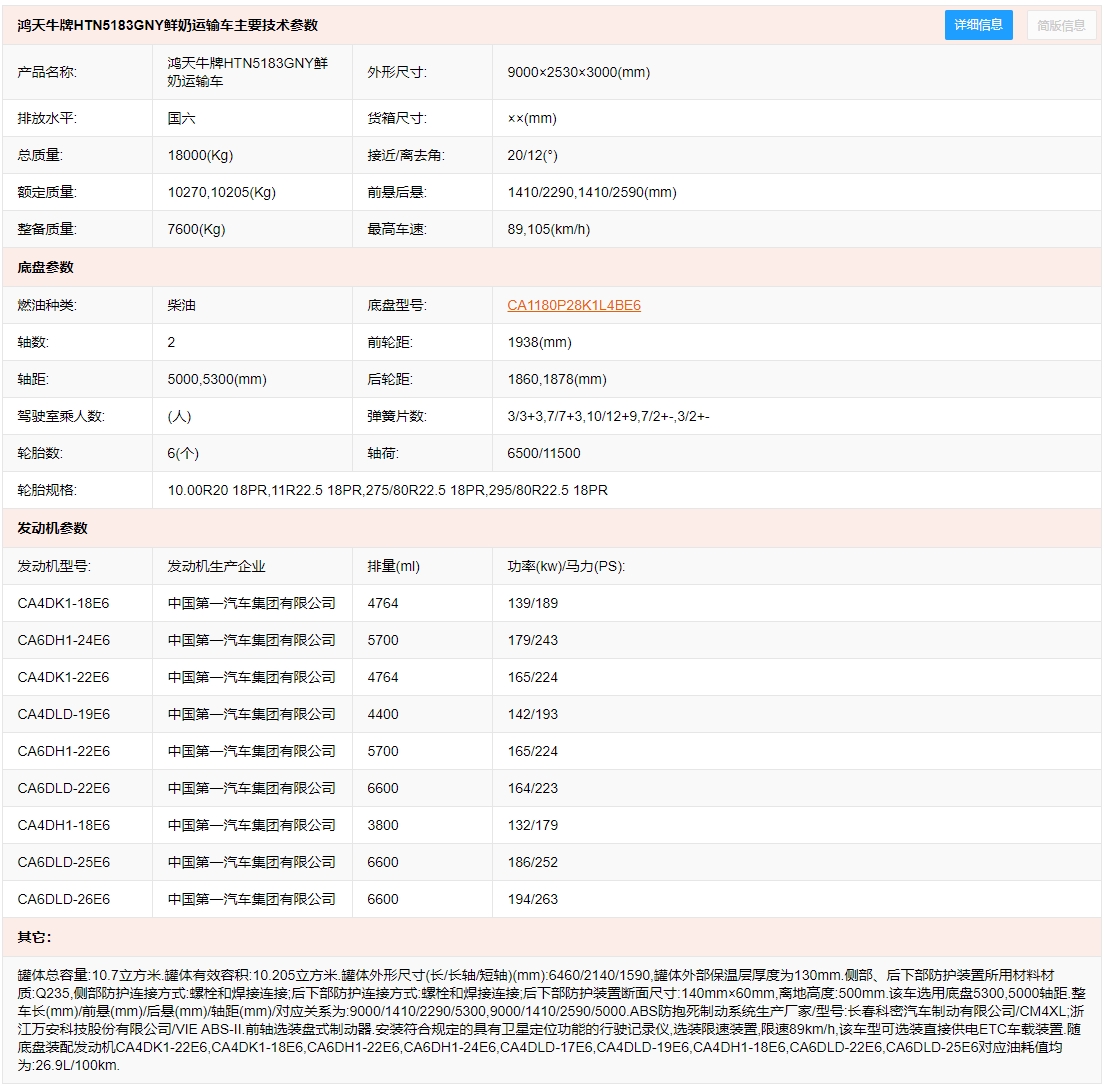This screenshot has height=1088, width=1106.
Task: Click displacement value 3800
Action: pyautogui.click(x=383, y=825)
